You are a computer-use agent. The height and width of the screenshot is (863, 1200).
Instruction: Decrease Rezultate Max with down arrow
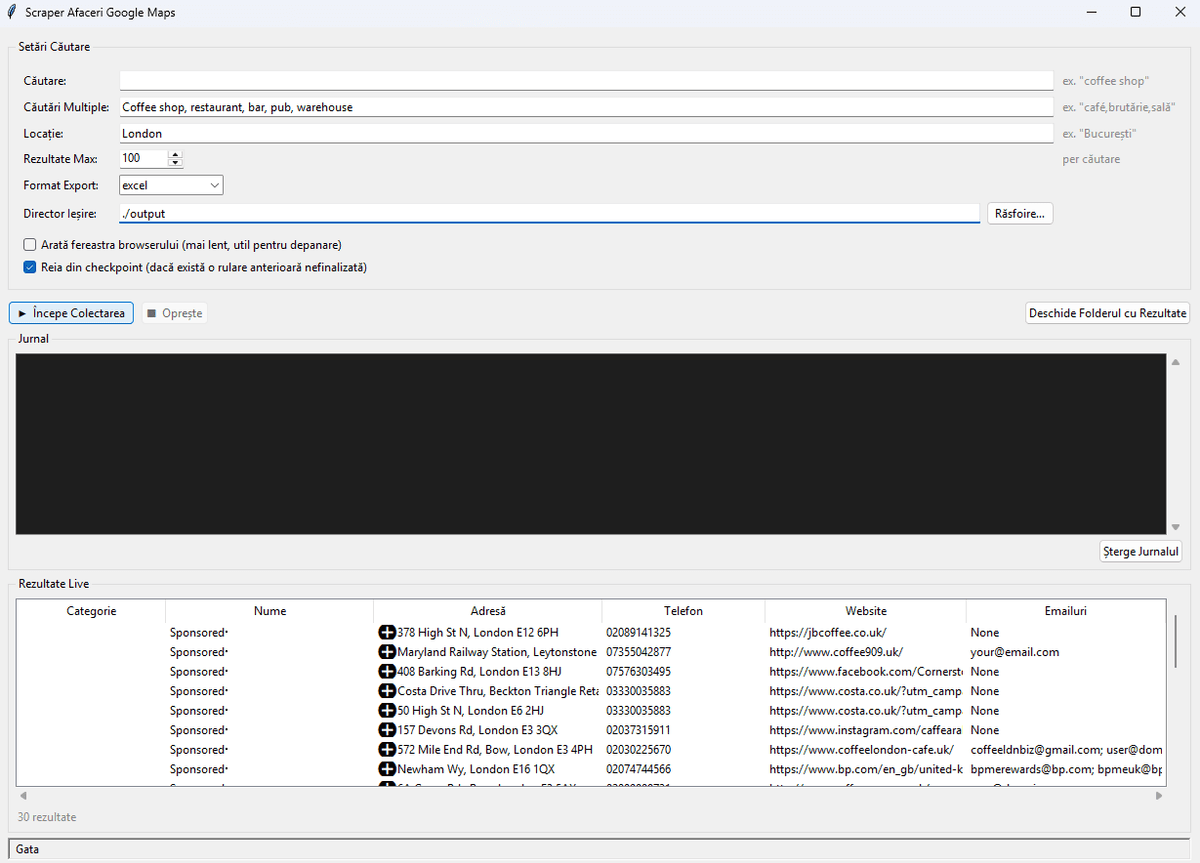(176, 162)
